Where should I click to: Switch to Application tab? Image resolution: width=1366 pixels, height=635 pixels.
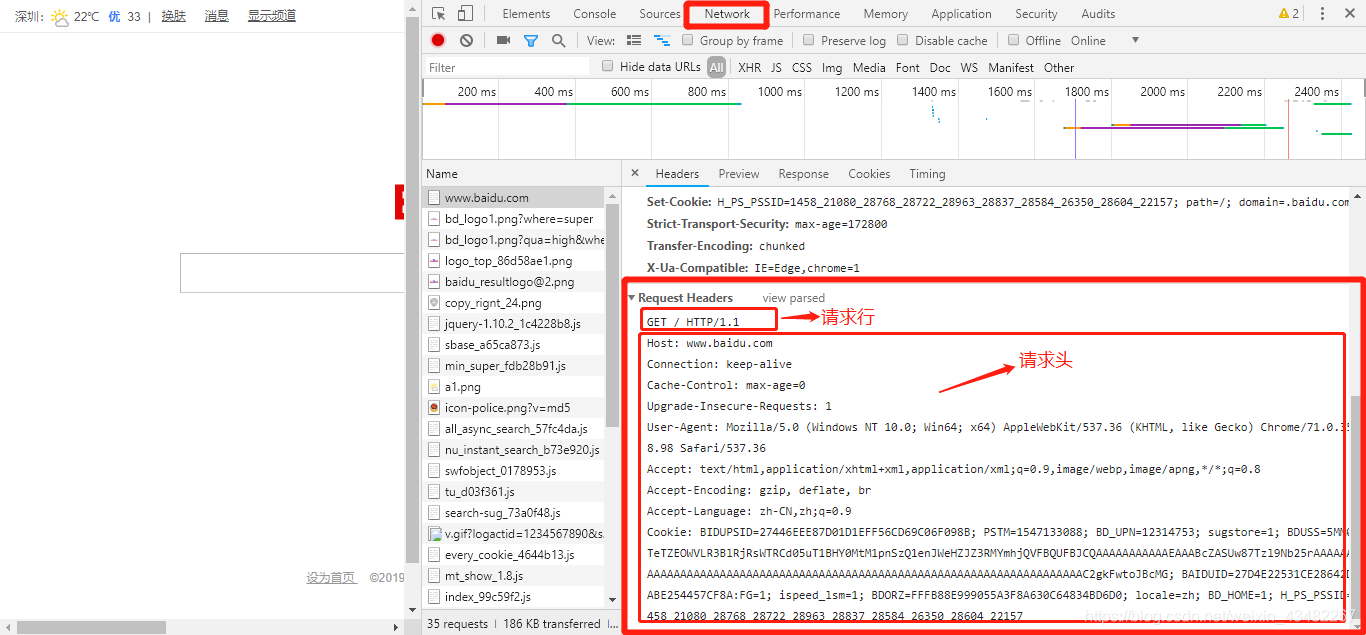pos(962,14)
